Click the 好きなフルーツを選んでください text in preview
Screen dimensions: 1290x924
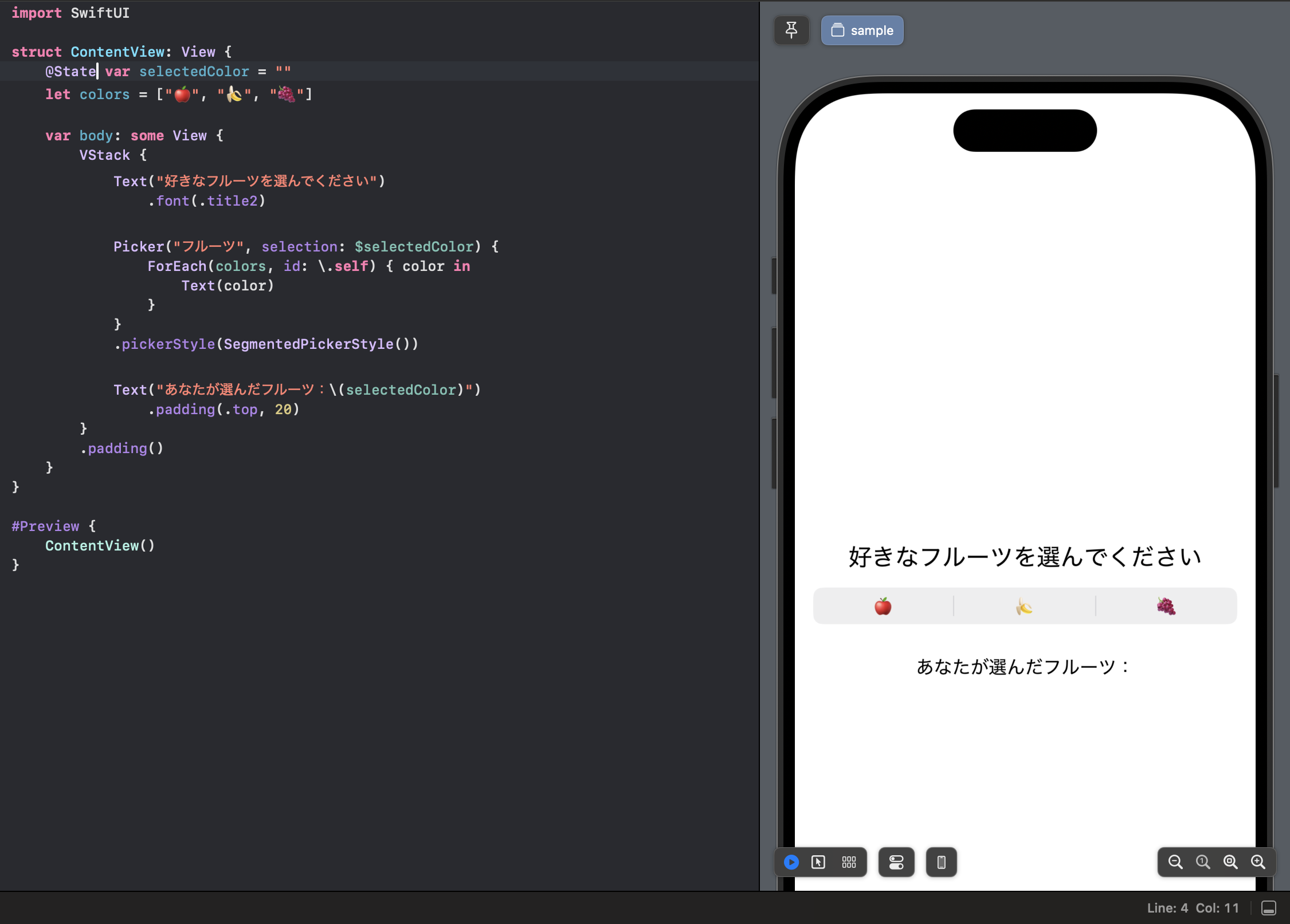(1024, 555)
